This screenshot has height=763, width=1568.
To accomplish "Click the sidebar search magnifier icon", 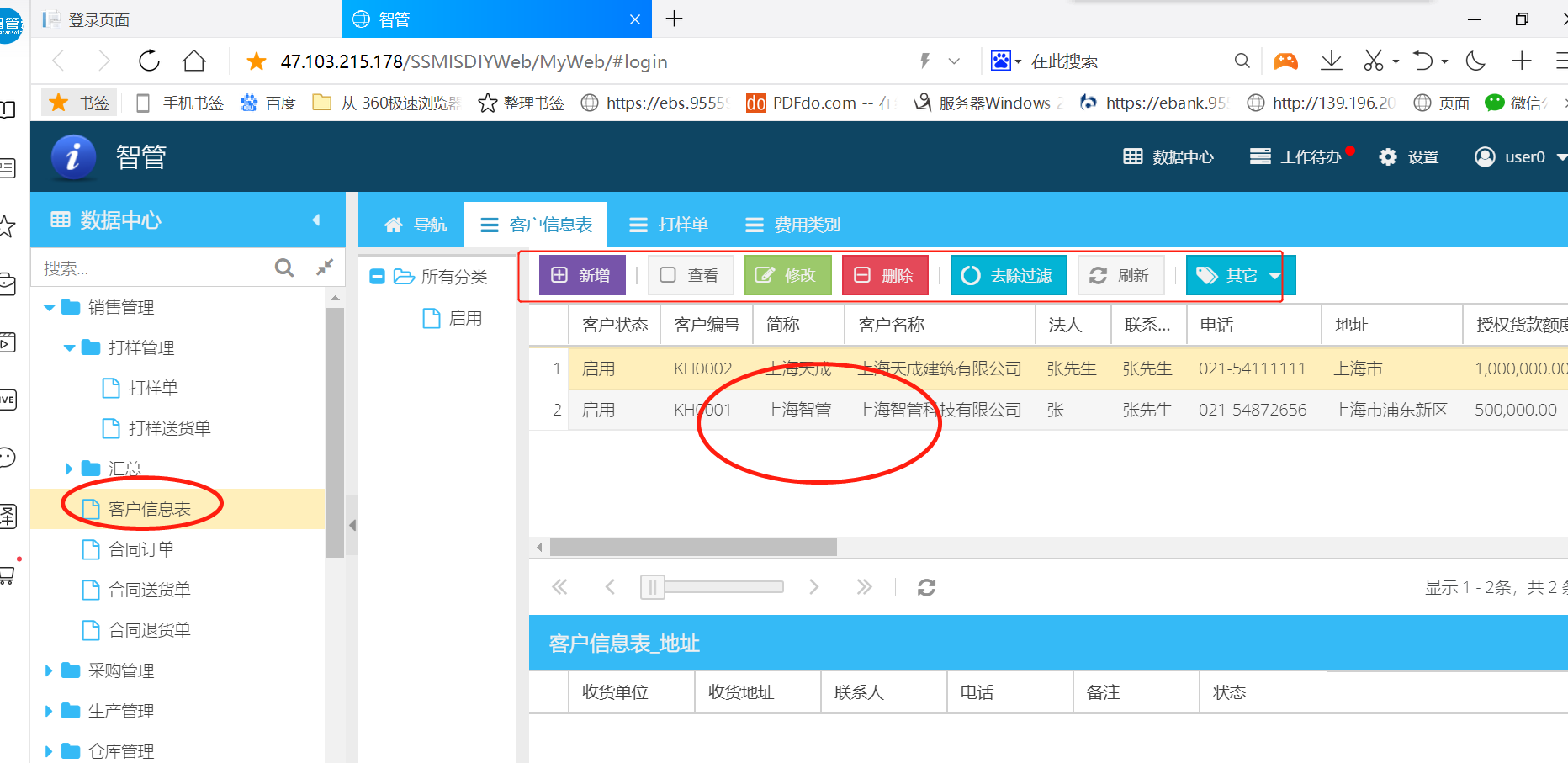I will pos(284,268).
